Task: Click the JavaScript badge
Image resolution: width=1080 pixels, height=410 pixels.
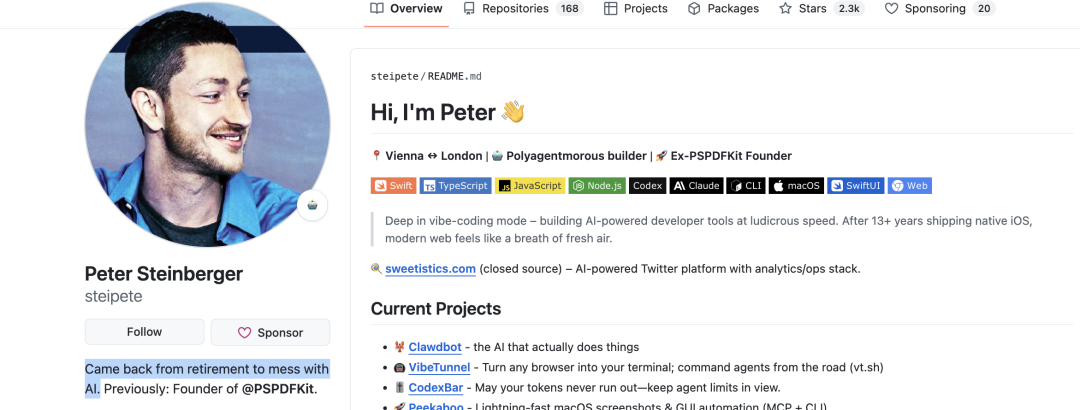Action: pyautogui.click(x=530, y=185)
